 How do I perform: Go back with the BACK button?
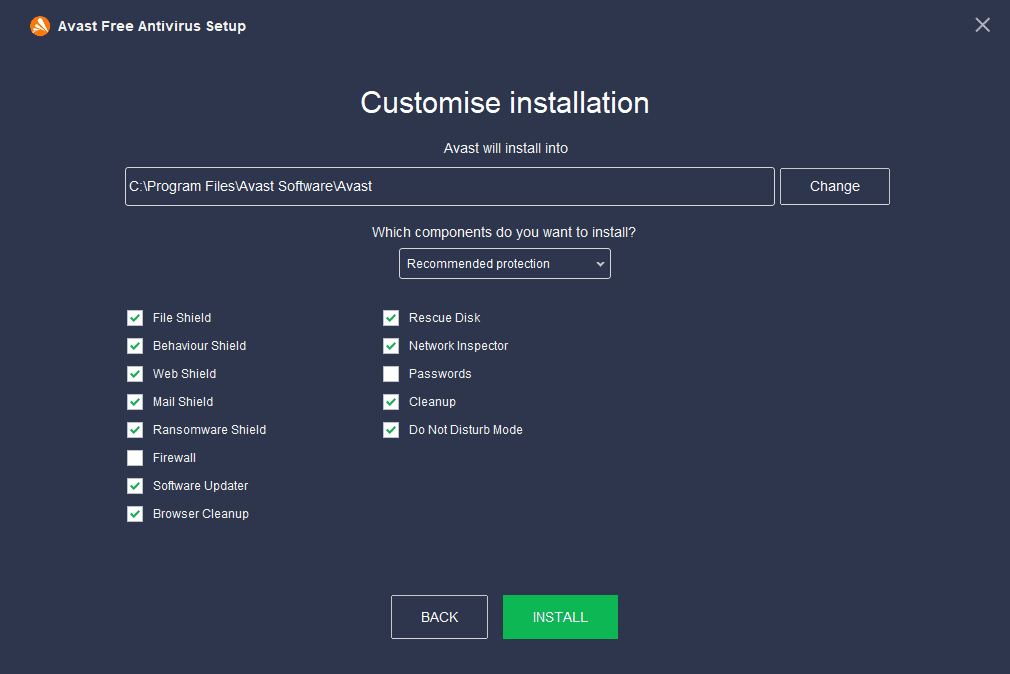point(439,617)
